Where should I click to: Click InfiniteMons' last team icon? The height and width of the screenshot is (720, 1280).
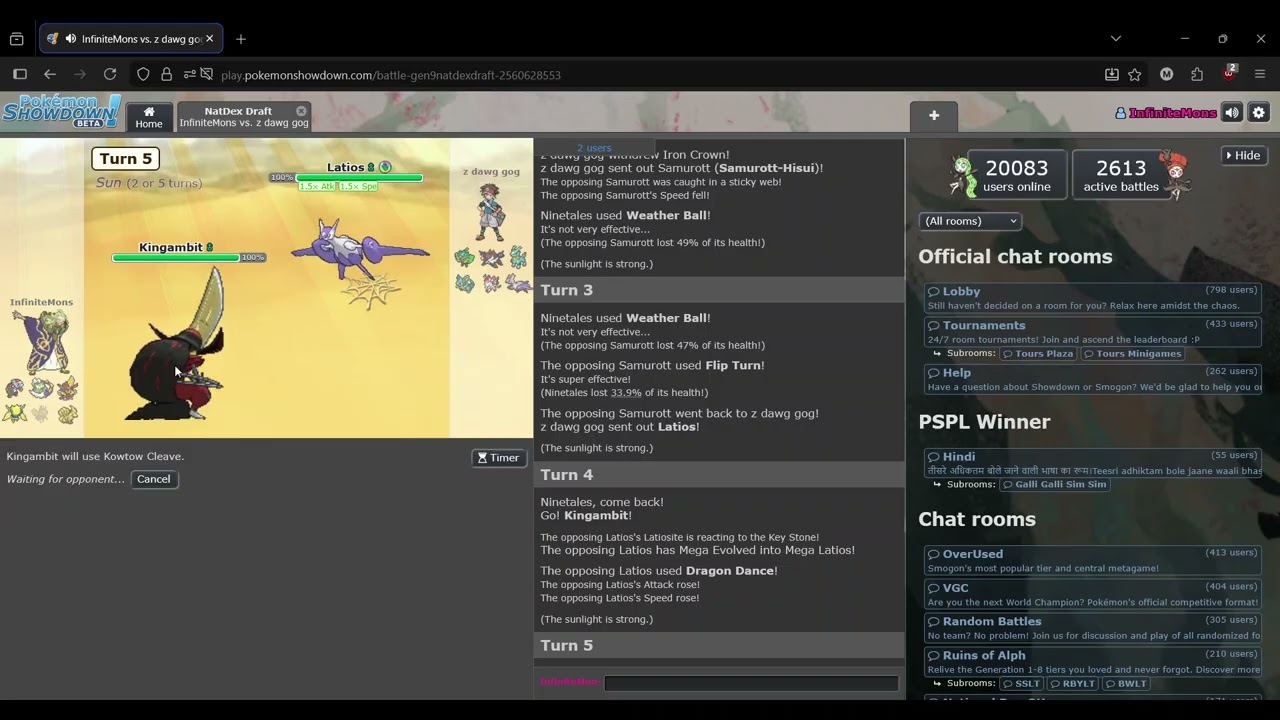coord(67,412)
